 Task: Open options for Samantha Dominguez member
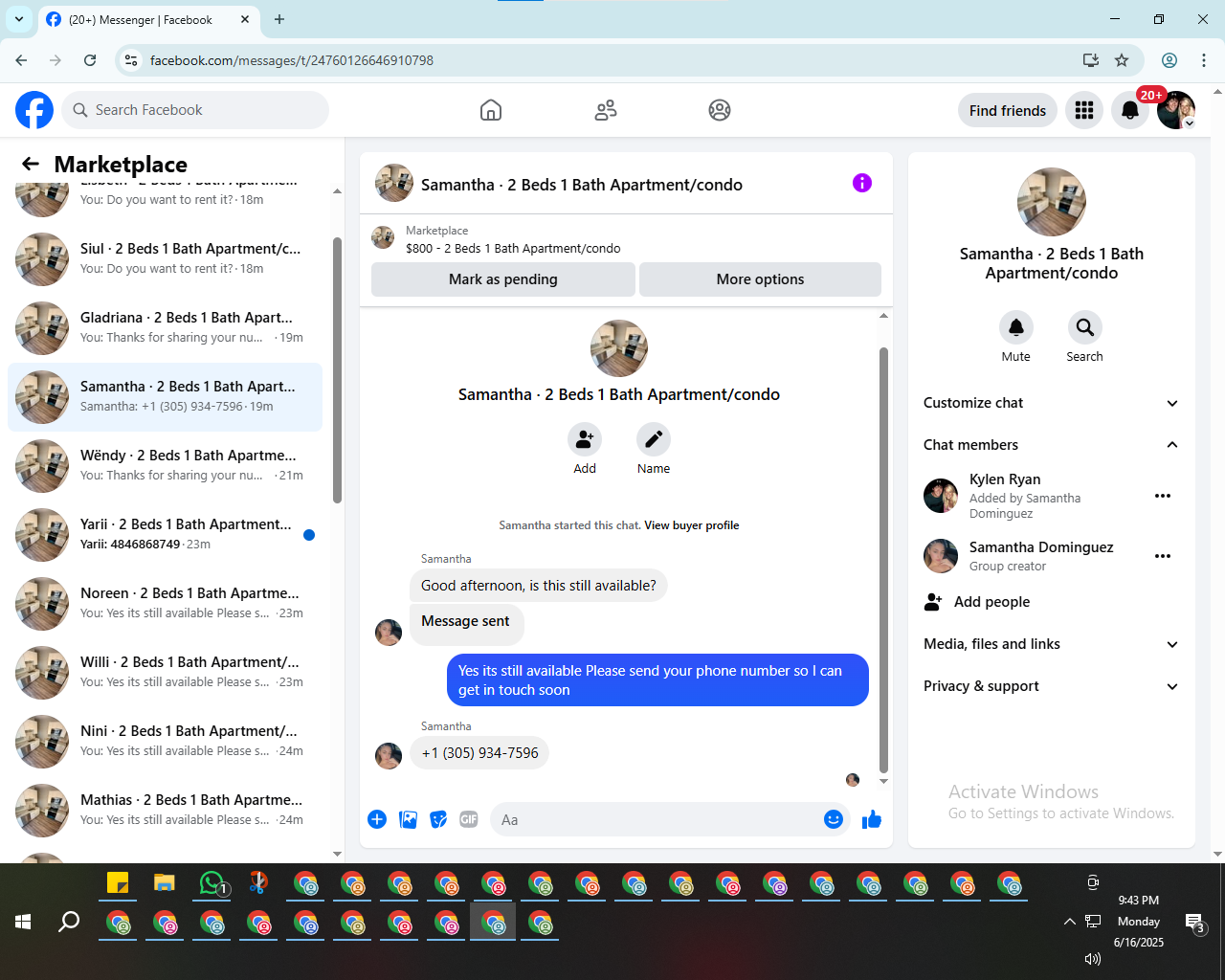[x=1163, y=556]
